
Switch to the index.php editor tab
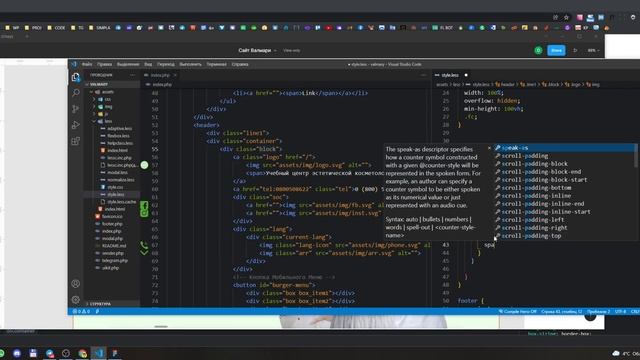(x=159, y=75)
